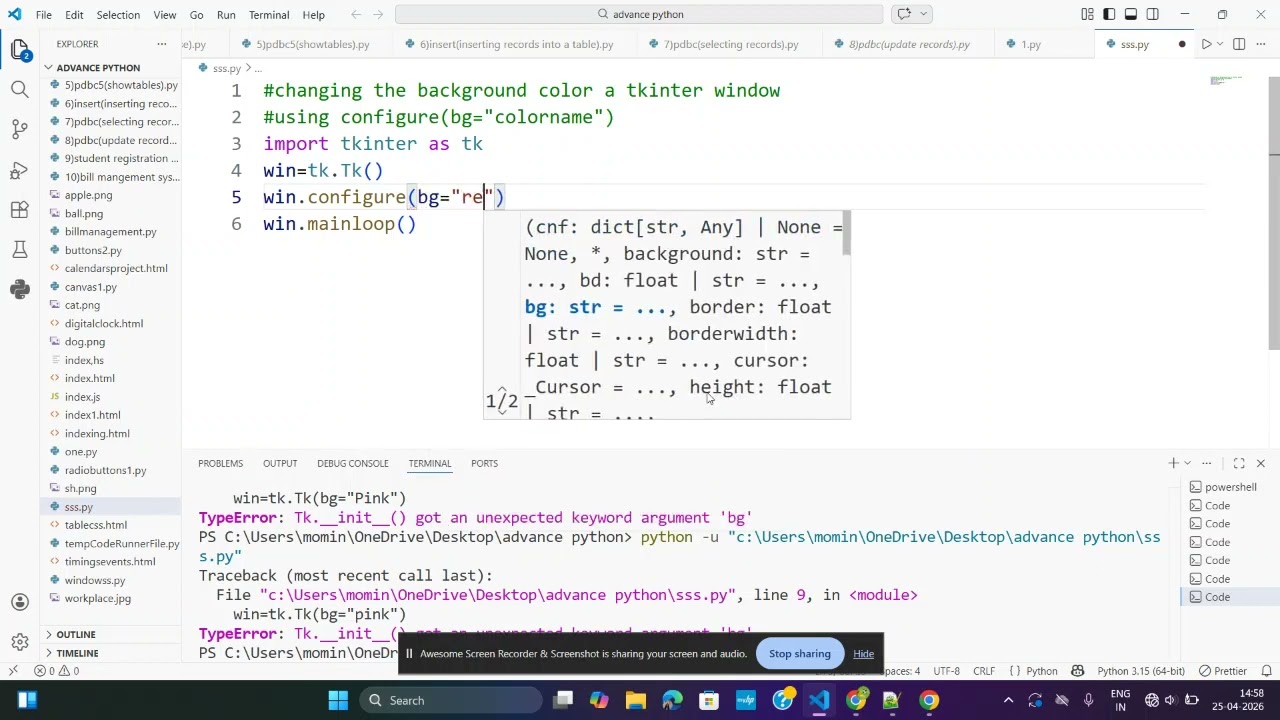Expand the TIMELINE section
The height and width of the screenshot is (720, 1280).
tap(77, 653)
